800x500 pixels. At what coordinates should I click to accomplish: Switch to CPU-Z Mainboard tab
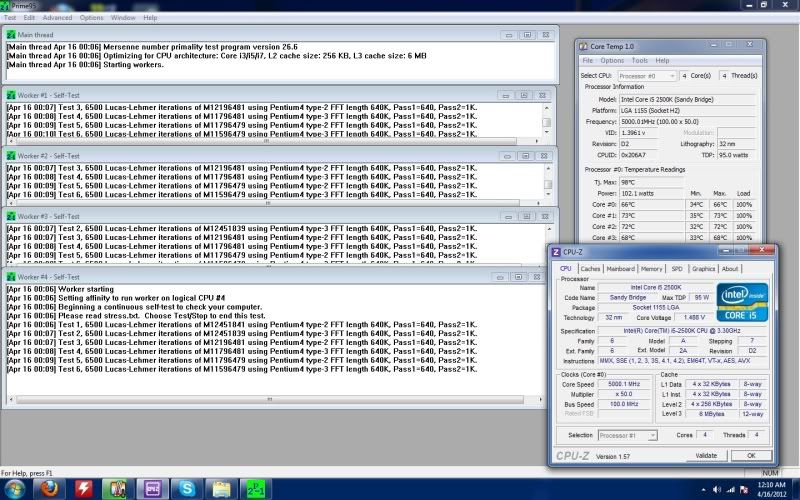(620, 269)
